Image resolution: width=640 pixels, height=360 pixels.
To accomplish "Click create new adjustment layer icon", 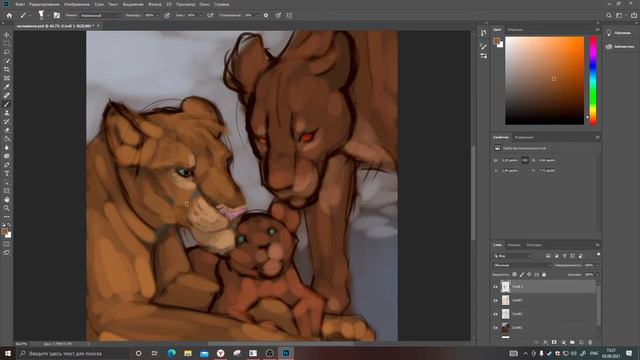I will click(x=563, y=342).
